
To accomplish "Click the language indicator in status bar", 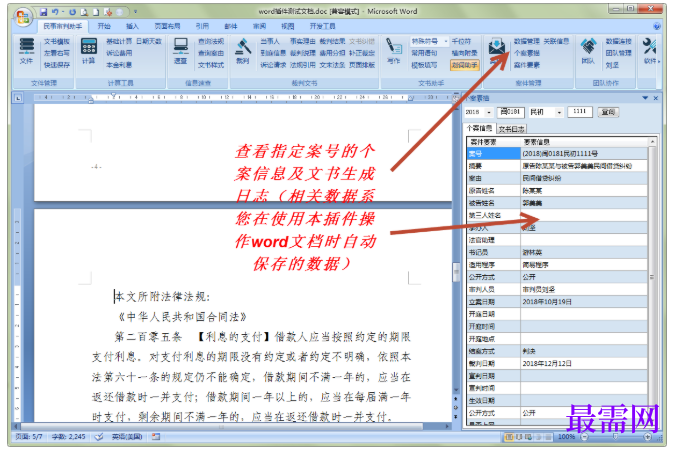I will [127, 437].
